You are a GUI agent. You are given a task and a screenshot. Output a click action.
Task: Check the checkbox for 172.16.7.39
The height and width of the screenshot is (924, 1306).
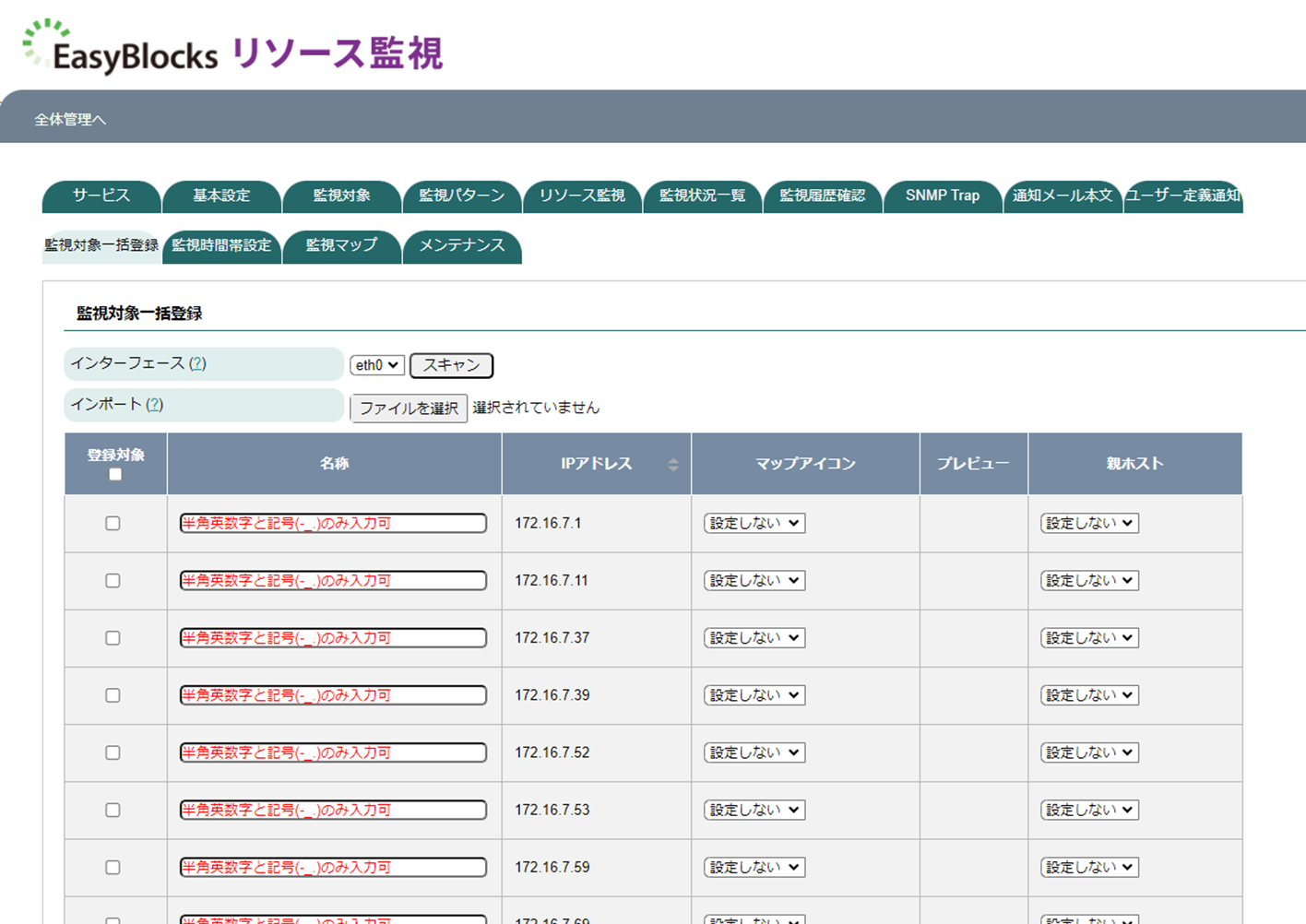coord(113,695)
